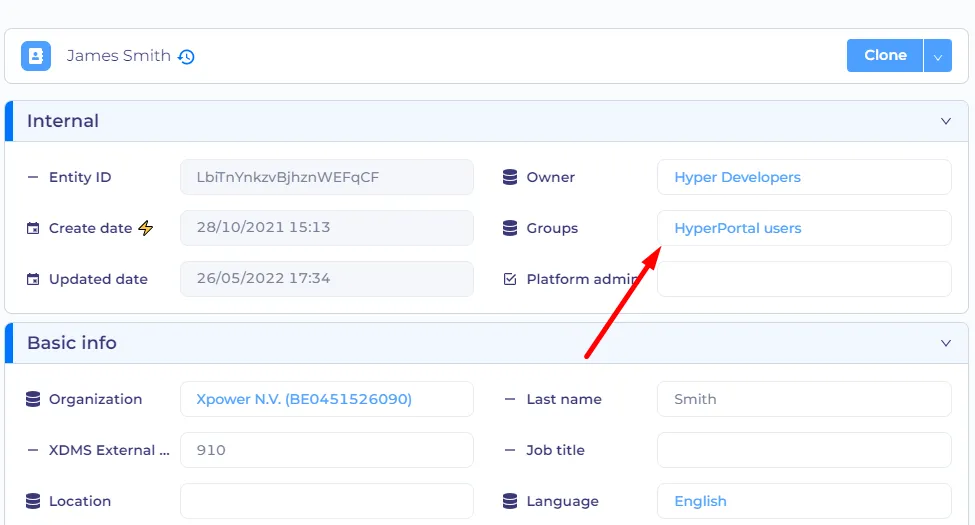
Task: Click the database icon beside Owner
Action: (x=510, y=177)
